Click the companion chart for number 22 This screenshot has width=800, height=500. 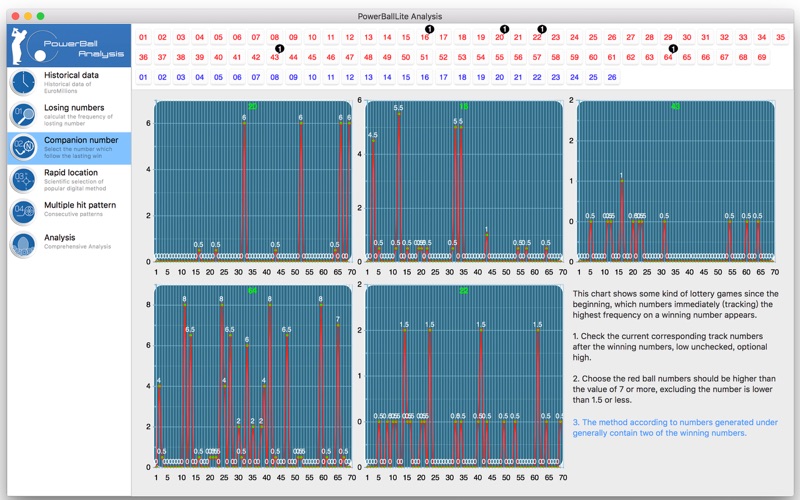click(x=464, y=376)
